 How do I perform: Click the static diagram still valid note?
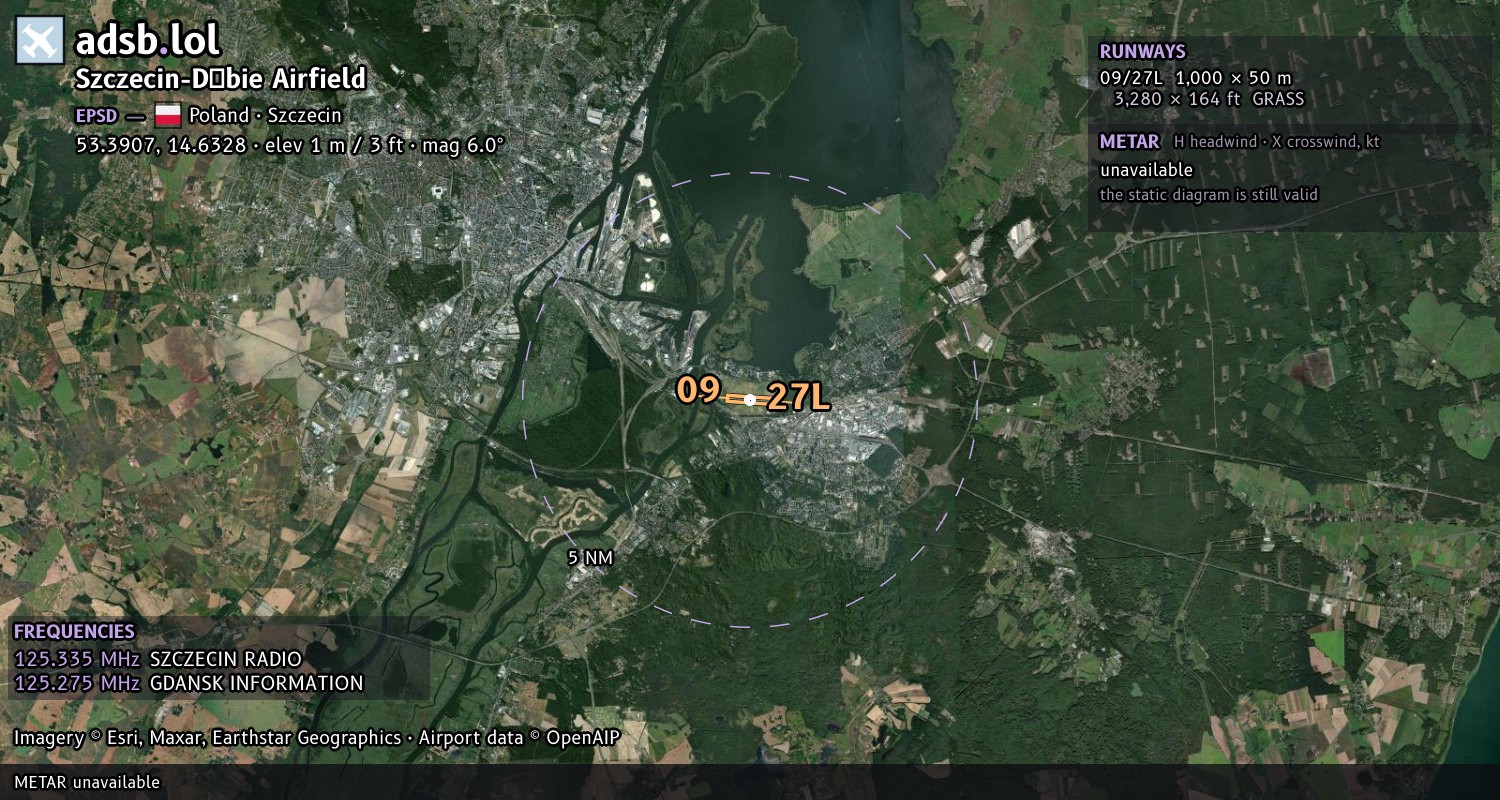1208,194
